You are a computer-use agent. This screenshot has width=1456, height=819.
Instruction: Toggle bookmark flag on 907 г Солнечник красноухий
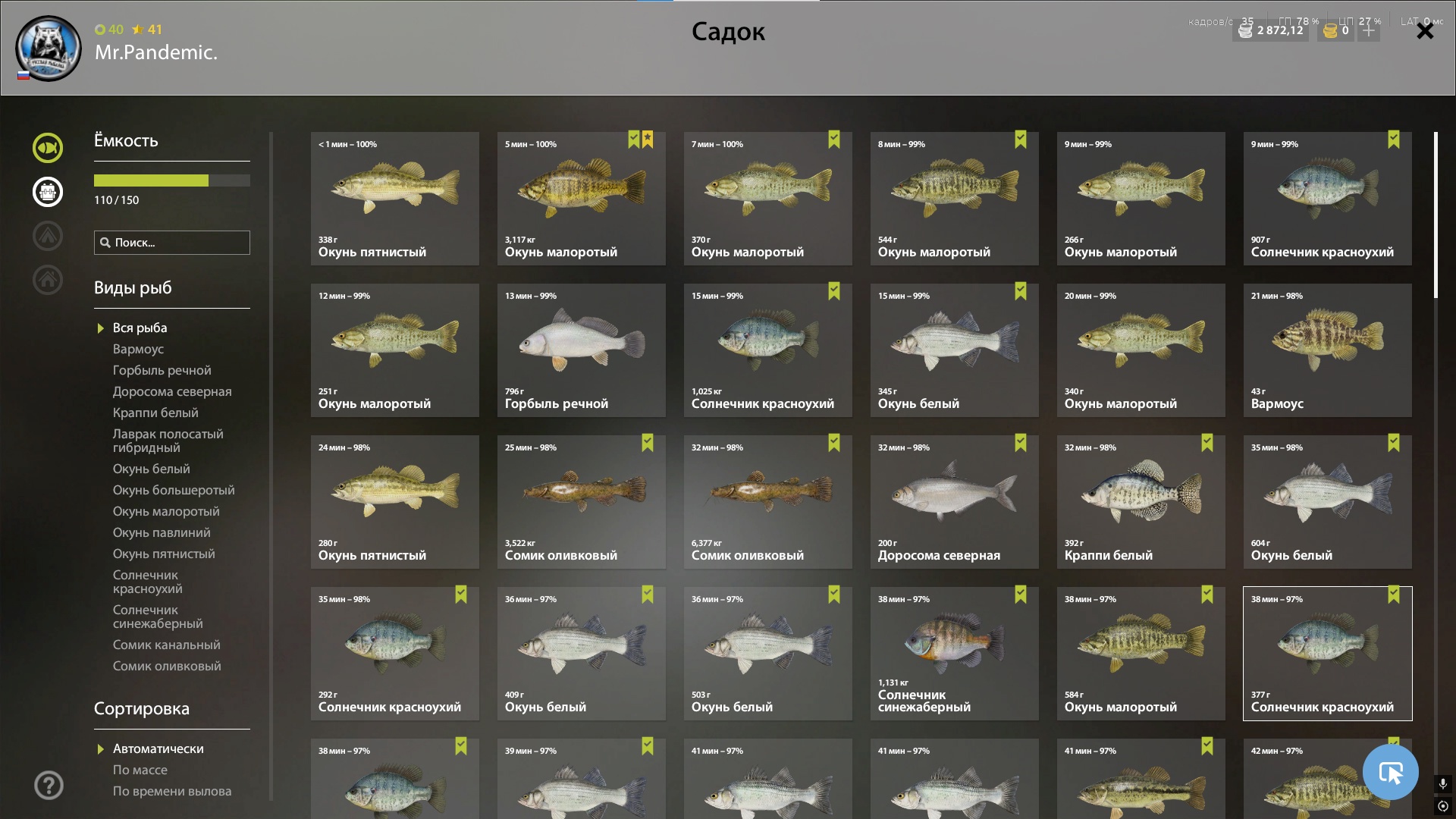click(x=1394, y=140)
